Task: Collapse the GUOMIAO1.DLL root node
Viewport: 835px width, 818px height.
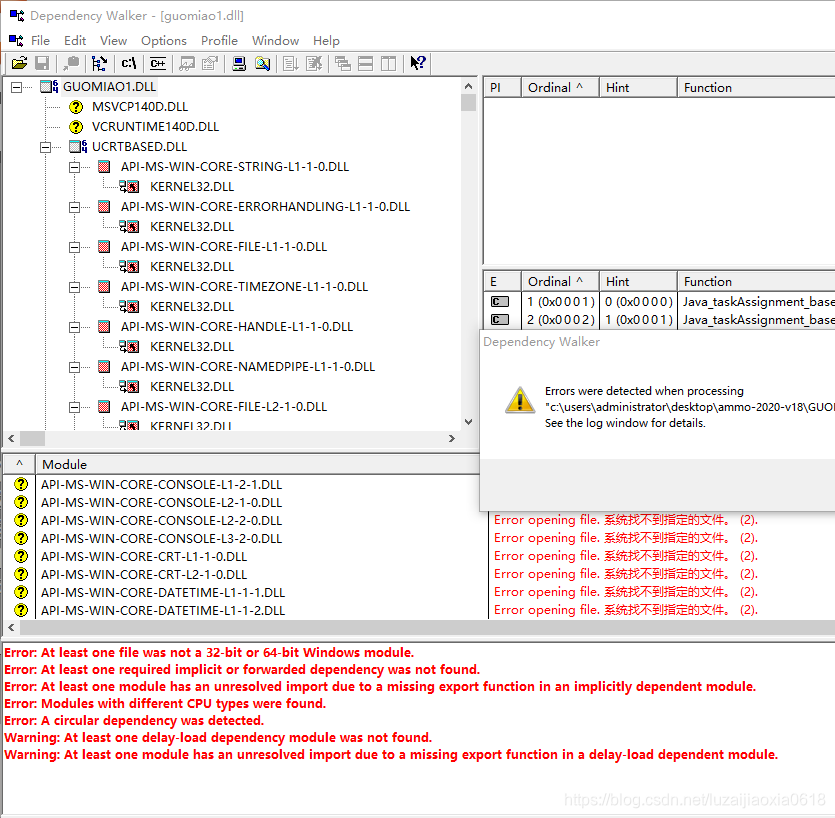Action: (x=17, y=87)
